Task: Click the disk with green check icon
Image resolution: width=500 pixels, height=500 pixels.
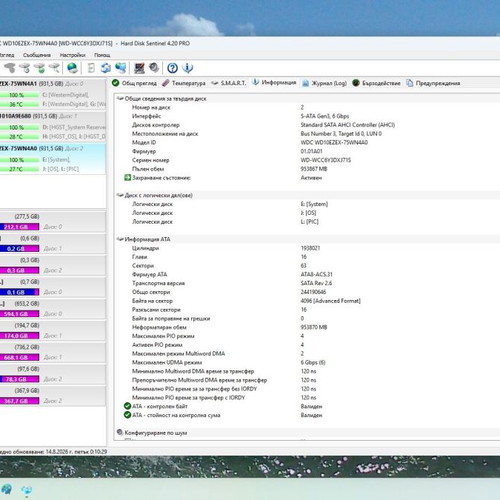Action: pyautogui.click(x=40, y=68)
